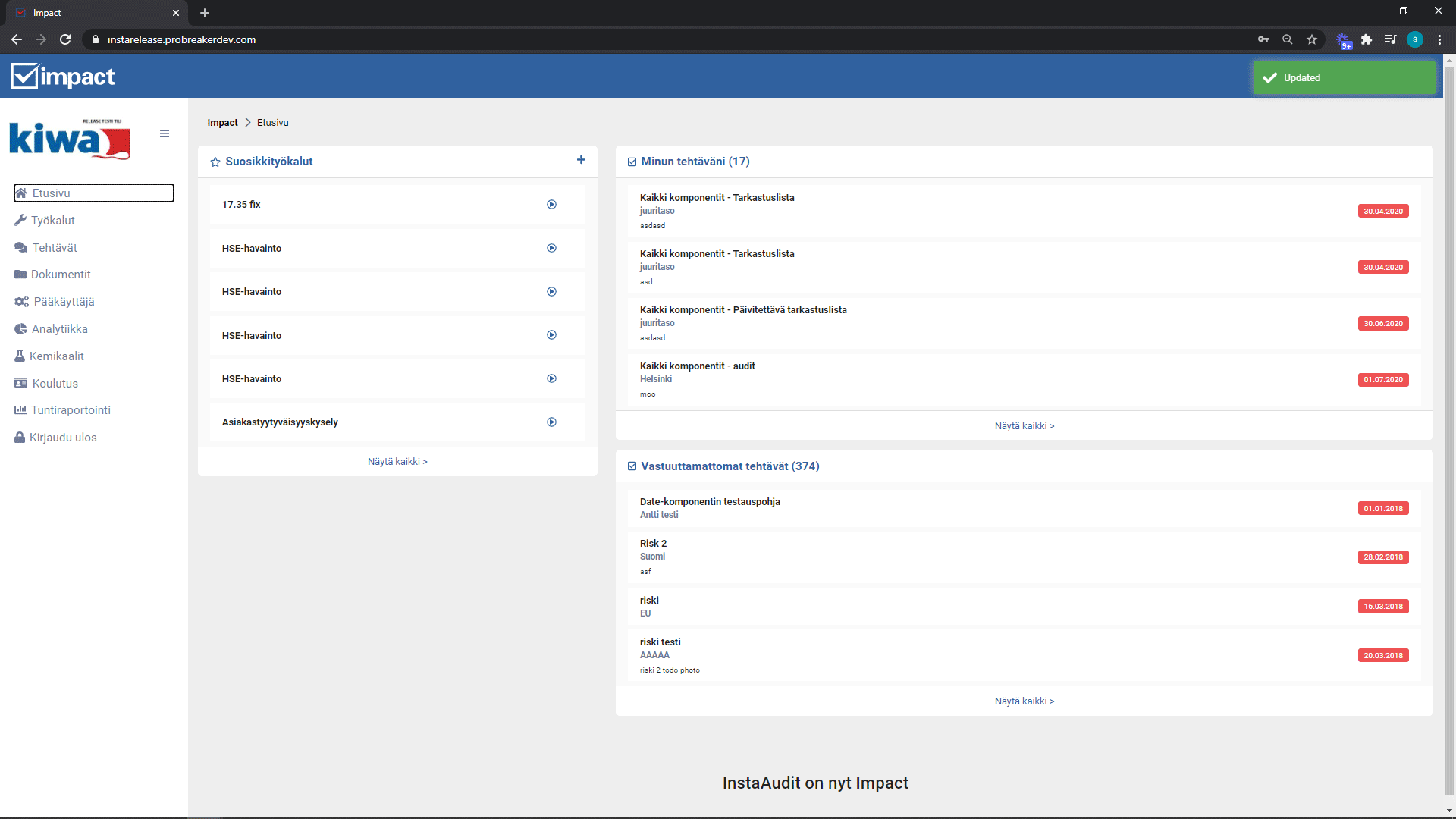Click the star icon beside Suosikkityökalut heading
The height and width of the screenshot is (819, 1456).
(x=215, y=162)
